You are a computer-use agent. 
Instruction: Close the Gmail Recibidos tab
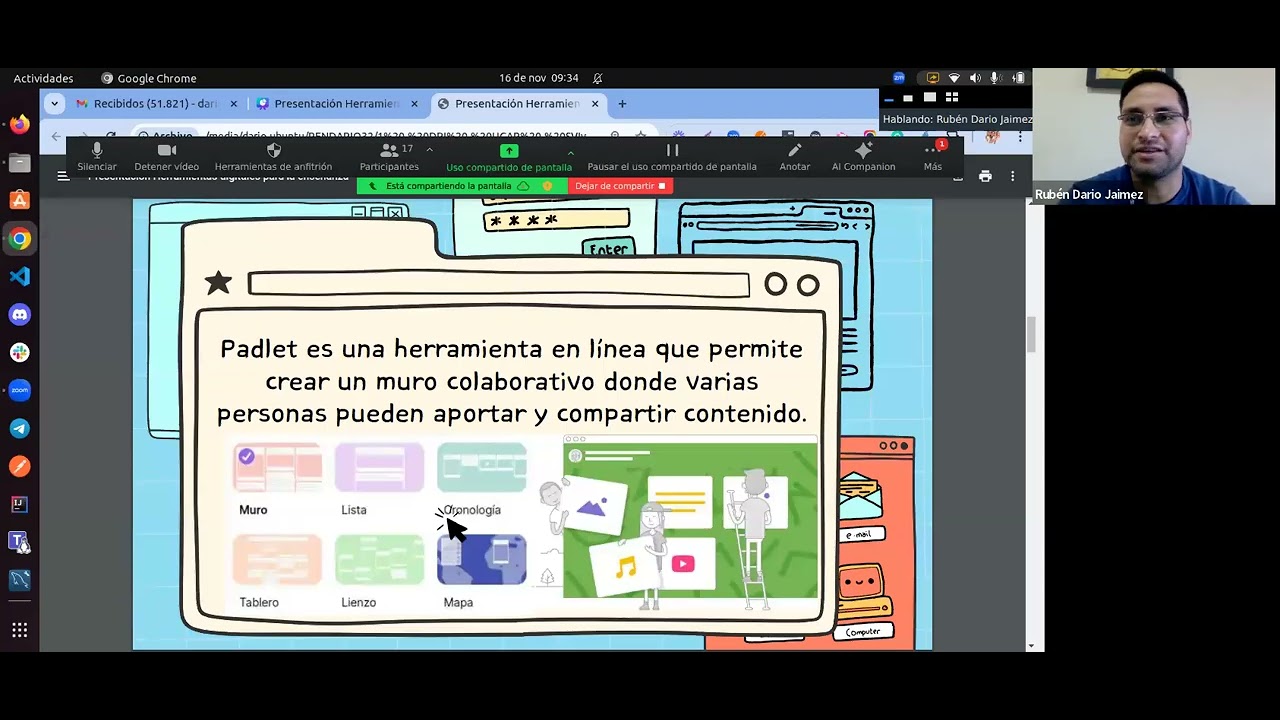[x=234, y=103]
